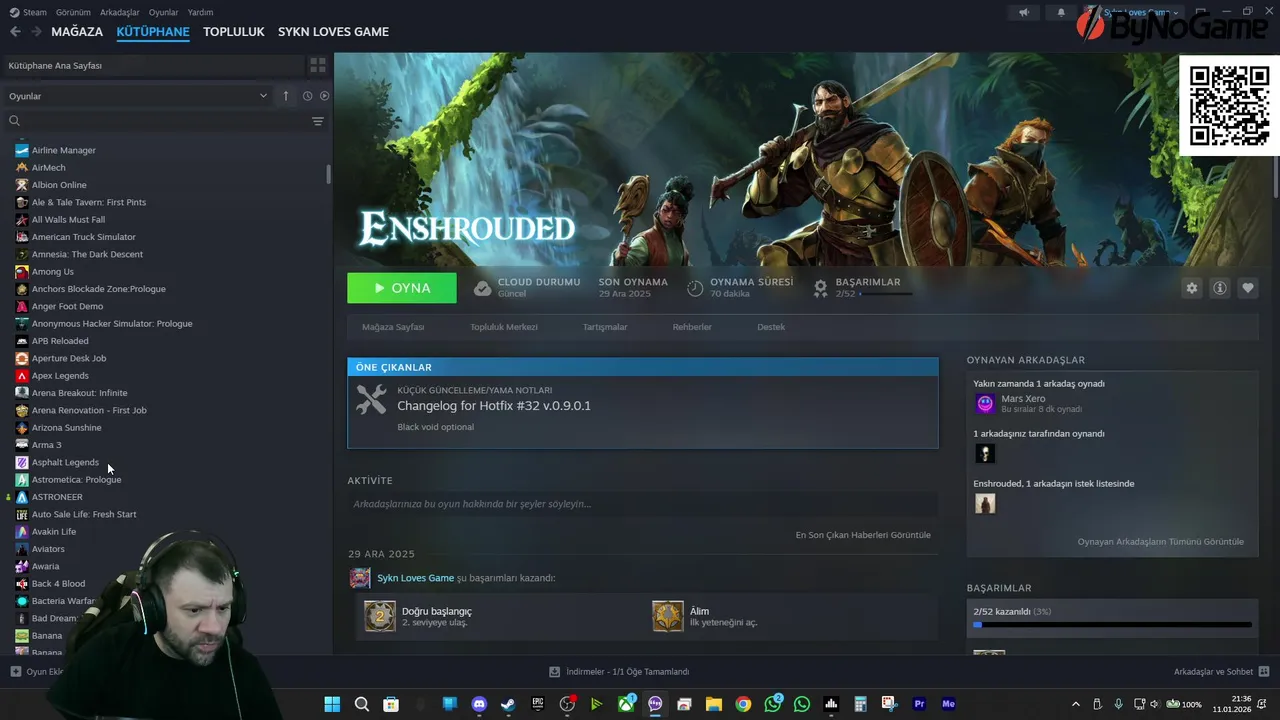Click the Oynama Süresi clock icon

click(695, 288)
